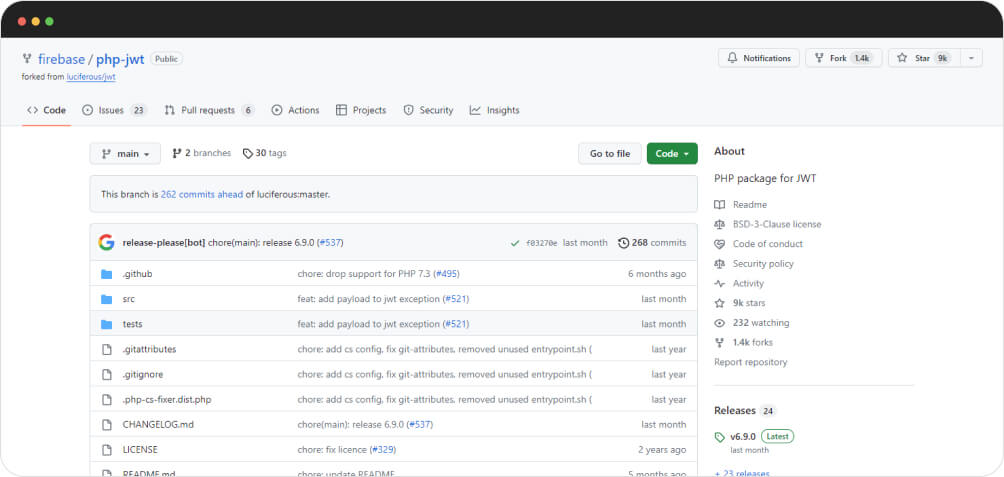Viewport: 1004px width, 477px height.
Task: Click the Activity pulse icon
Action: [x=720, y=284]
